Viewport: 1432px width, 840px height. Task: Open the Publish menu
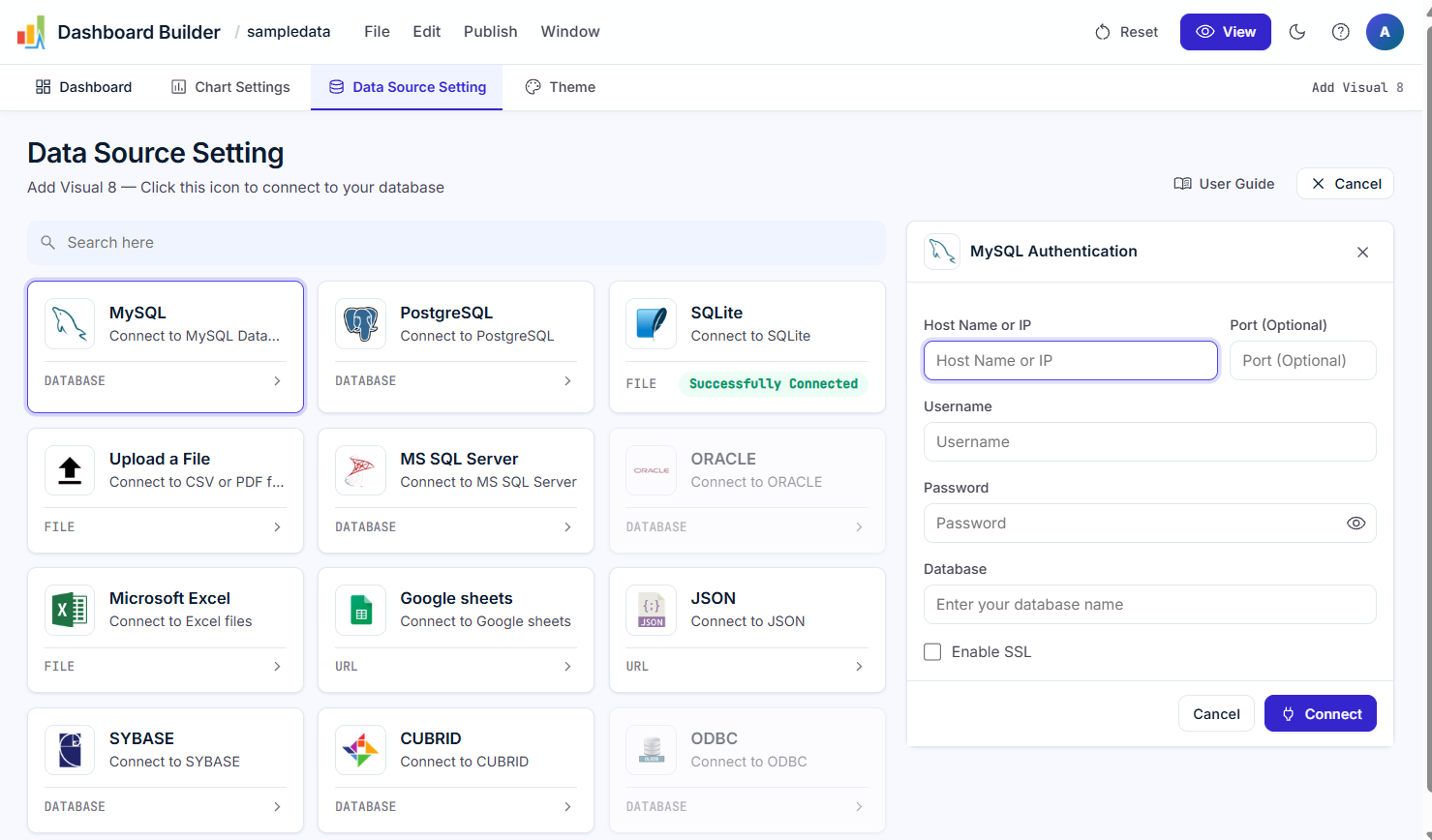(x=490, y=32)
